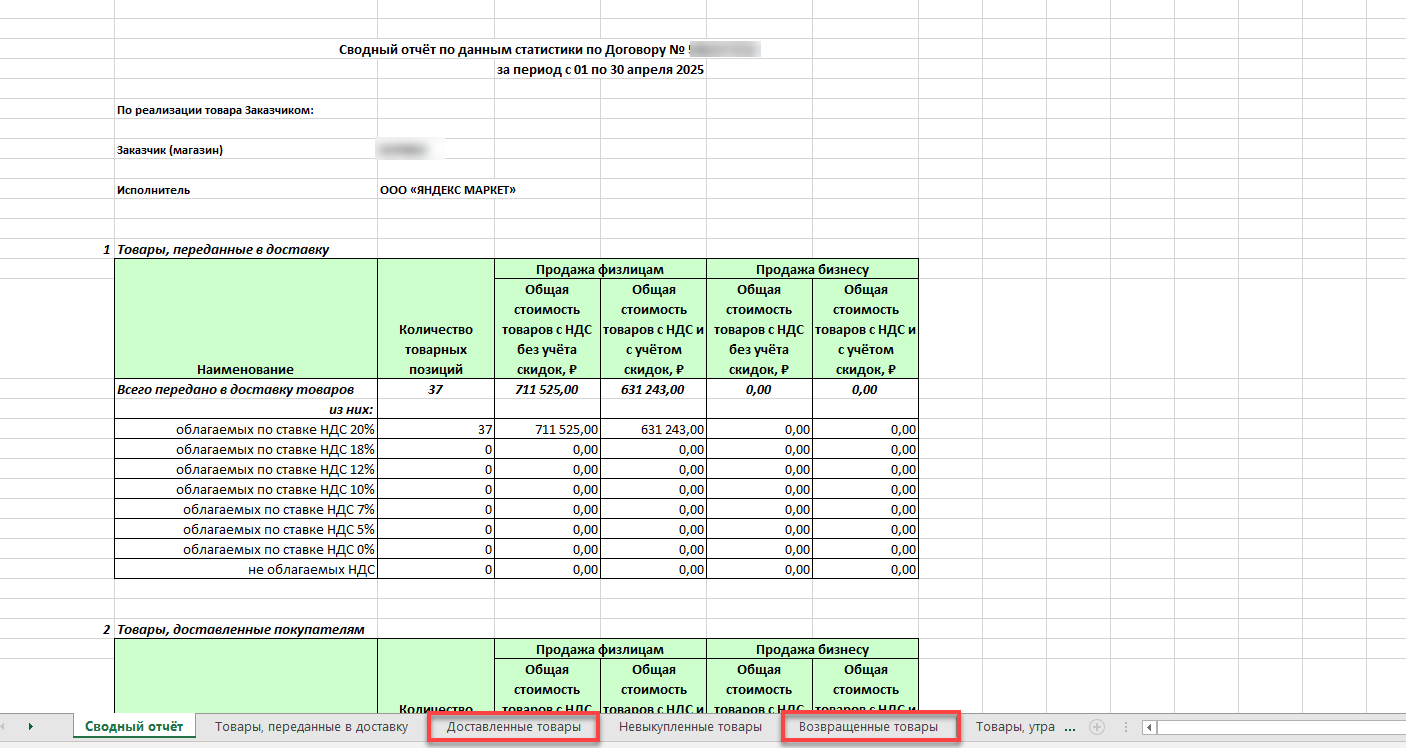Click the ellipsis for more sheet tabs

coord(1072,728)
